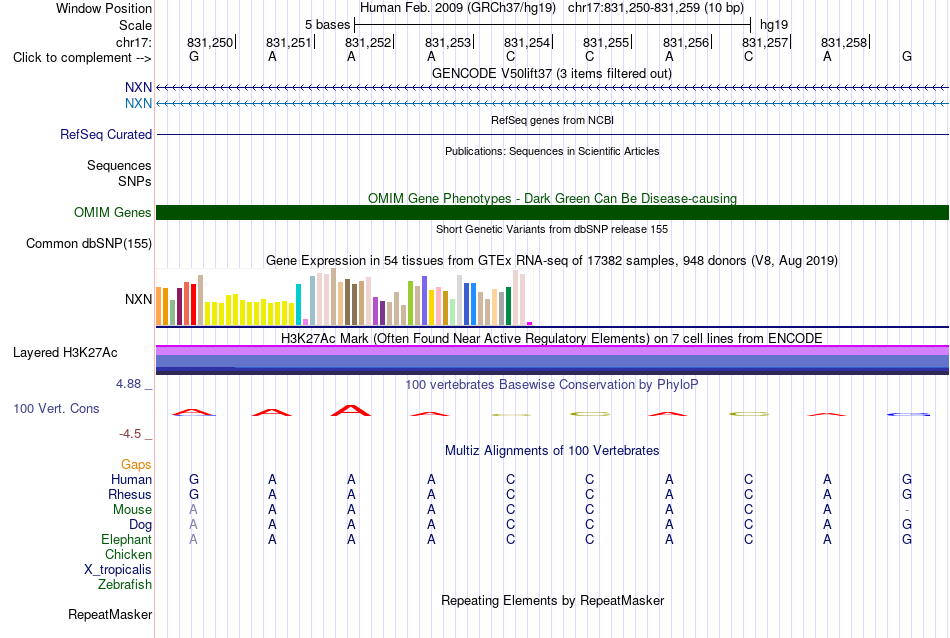Screen dimensions: 950x638
Task: Open the Layered H3K27Ac track label
Action: [65, 353]
